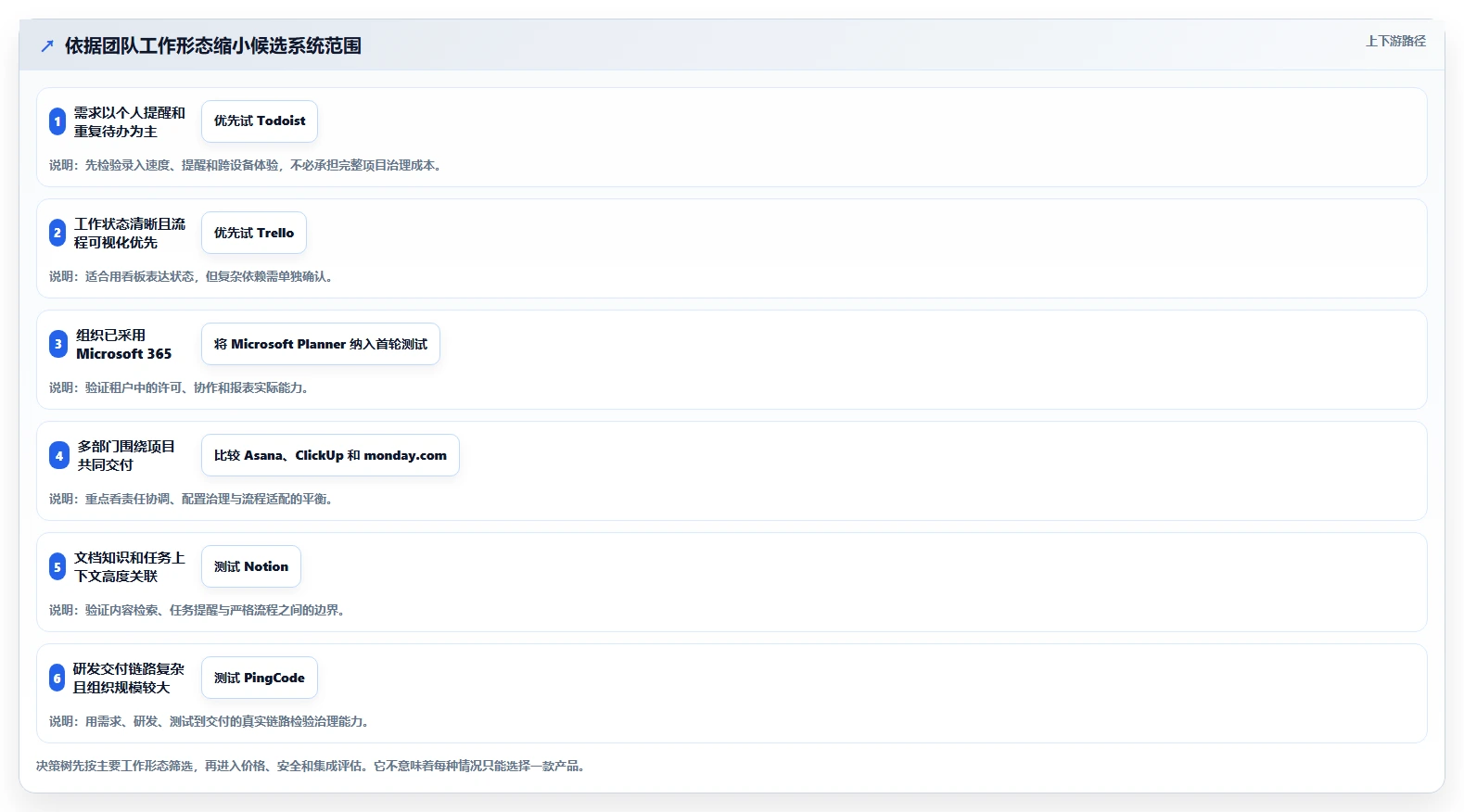Click condition text 组织已采用 Microsoft 365
The height and width of the screenshot is (812, 1464).
tap(124, 344)
